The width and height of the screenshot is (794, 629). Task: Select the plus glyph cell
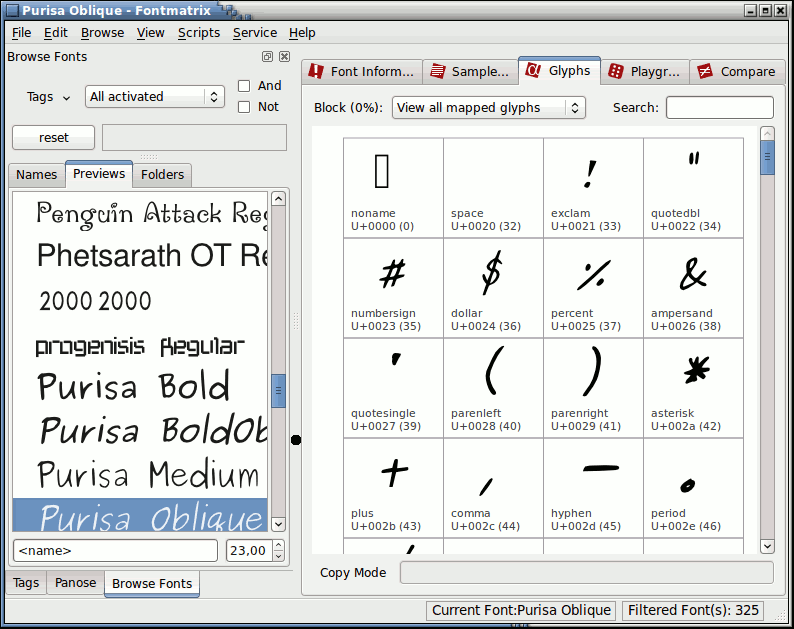(x=393, y=488)
